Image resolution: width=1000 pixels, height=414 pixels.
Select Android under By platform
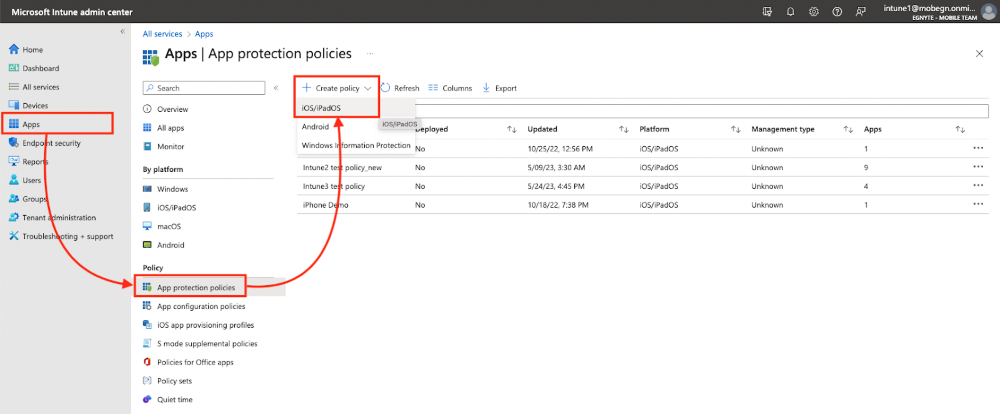170,245
